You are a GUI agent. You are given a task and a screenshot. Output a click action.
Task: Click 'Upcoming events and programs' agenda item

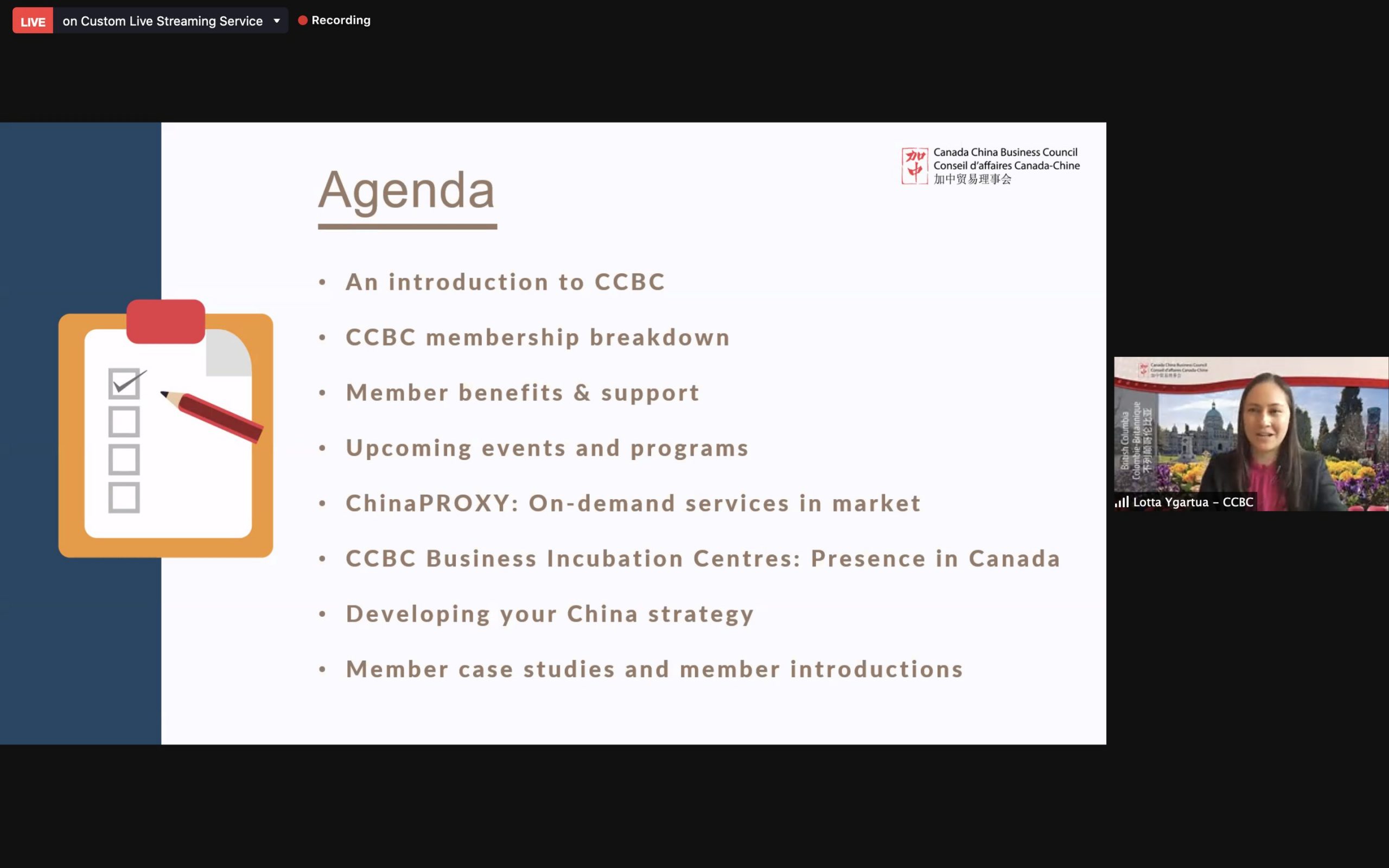pos(547,448)
